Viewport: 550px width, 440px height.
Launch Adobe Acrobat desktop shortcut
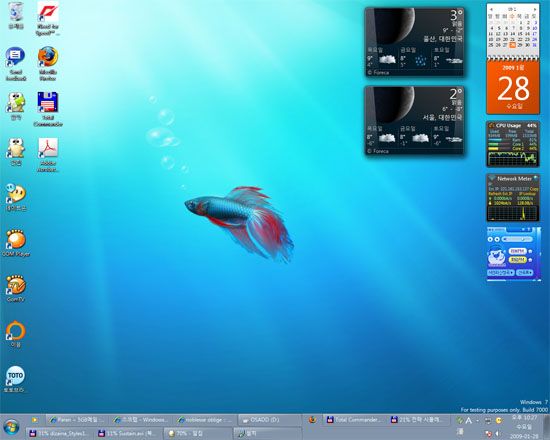pyautogui.click(x=48, y=155)
